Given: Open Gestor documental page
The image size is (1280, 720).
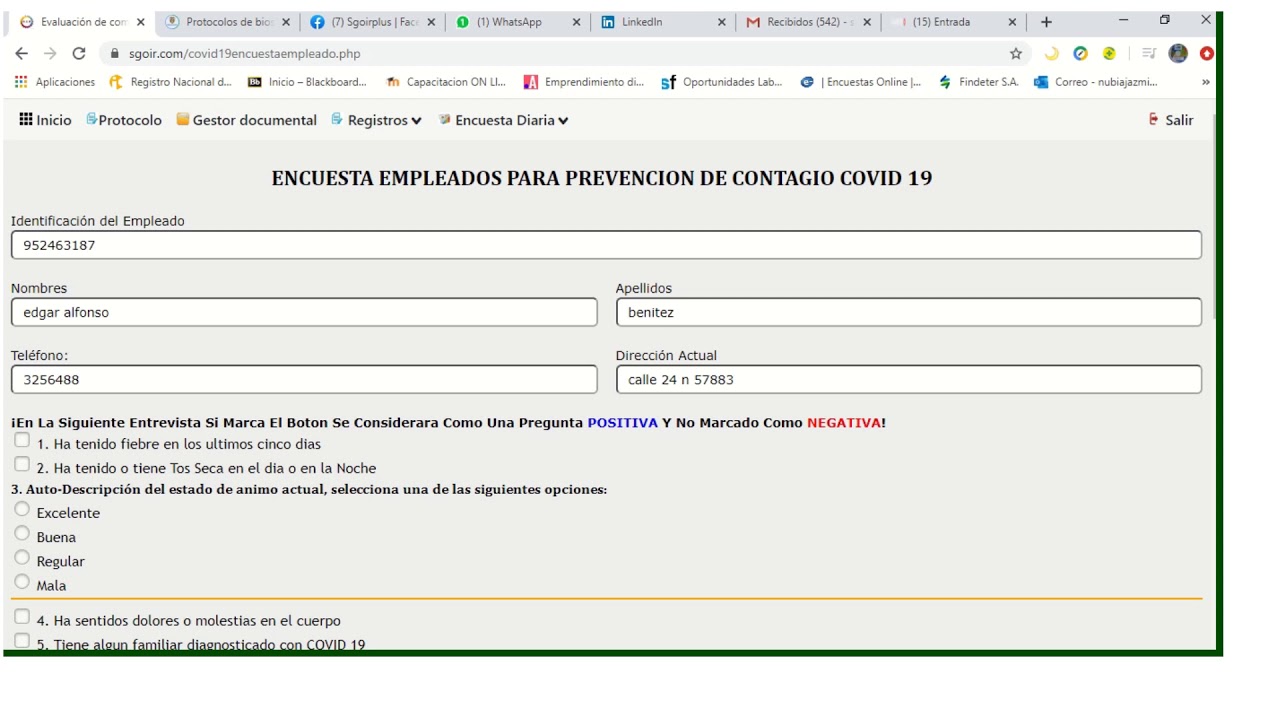Looking at the screenshot, I should point(246,120).
